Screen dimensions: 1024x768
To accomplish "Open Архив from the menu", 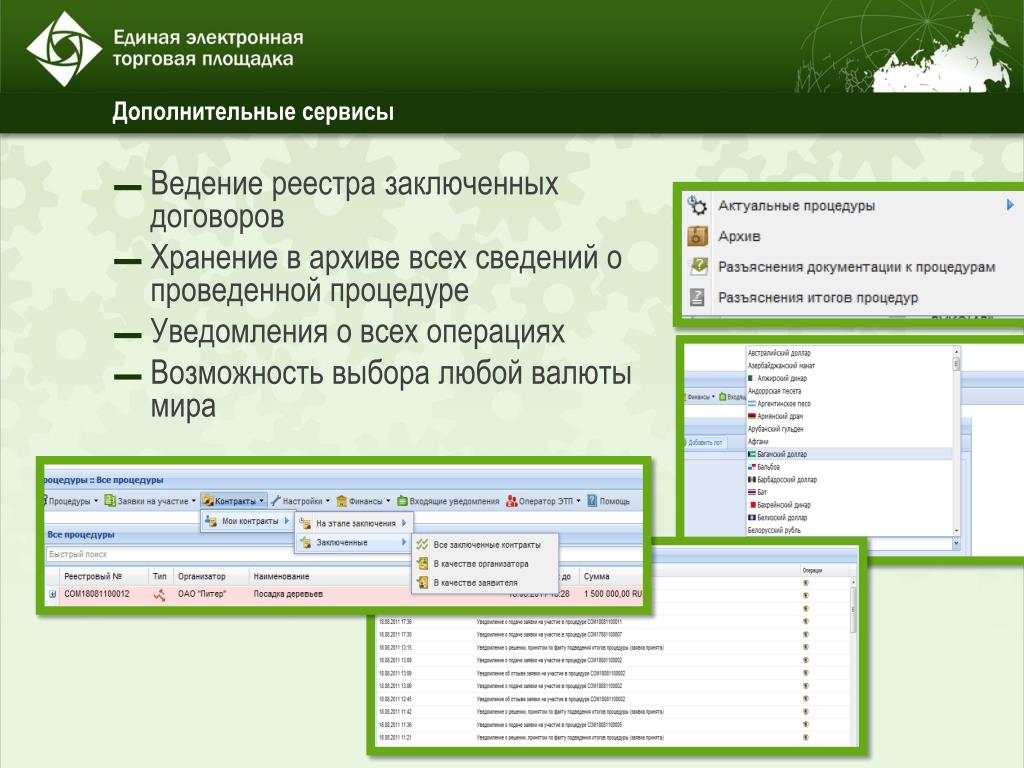I will tap(739, 236).
